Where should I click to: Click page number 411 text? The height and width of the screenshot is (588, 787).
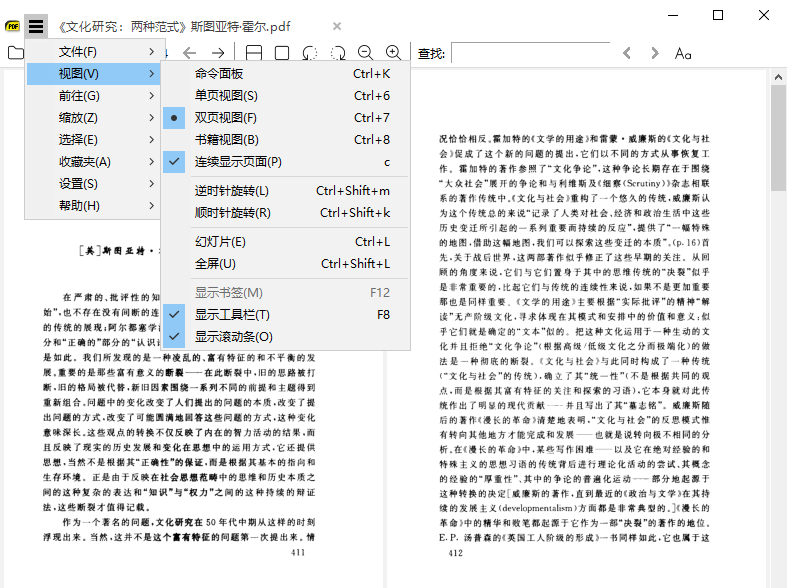[298, 552]
